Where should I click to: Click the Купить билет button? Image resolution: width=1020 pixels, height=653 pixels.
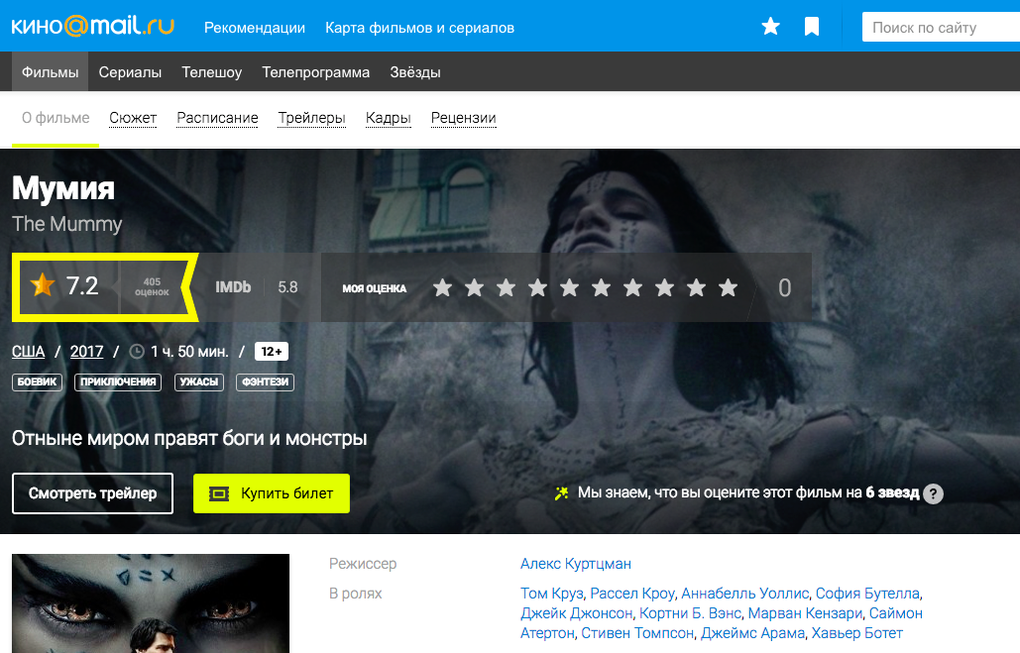tap(271, 494)
